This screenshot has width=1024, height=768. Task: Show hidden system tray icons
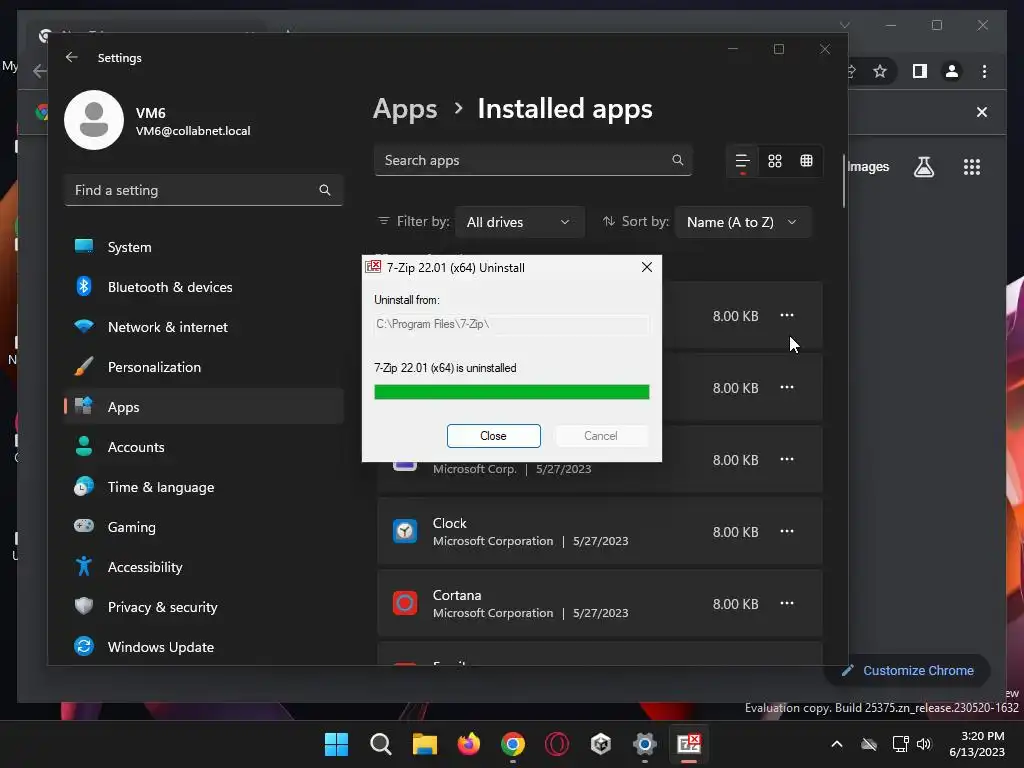pyautogui.click(x=837, y=744)
